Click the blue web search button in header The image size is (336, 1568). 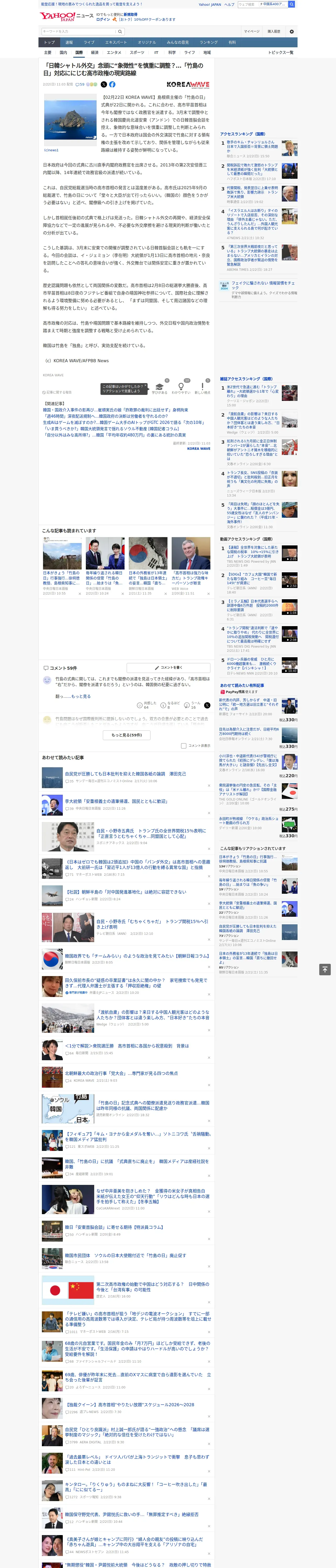[x=292, y=4]
